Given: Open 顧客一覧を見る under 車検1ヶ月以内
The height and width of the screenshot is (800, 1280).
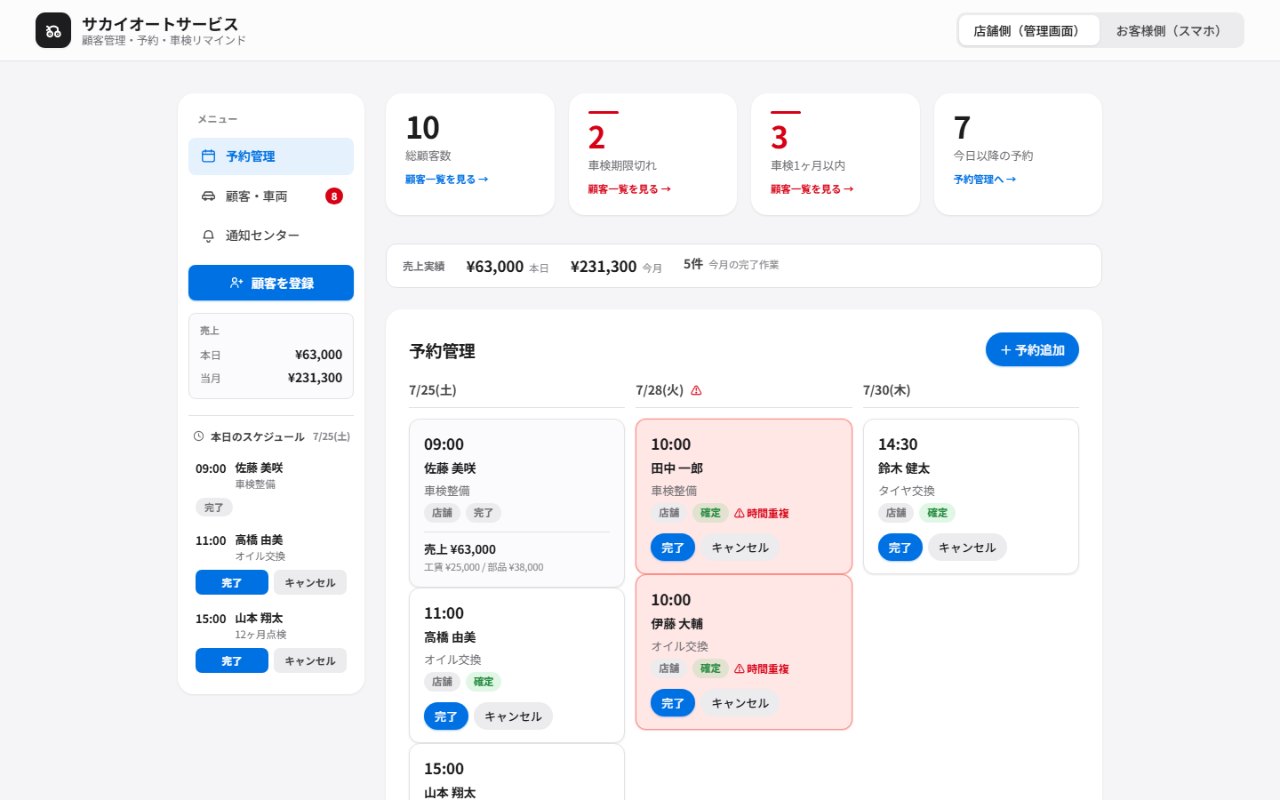Looking at the screenshot, I should point(812,189).
